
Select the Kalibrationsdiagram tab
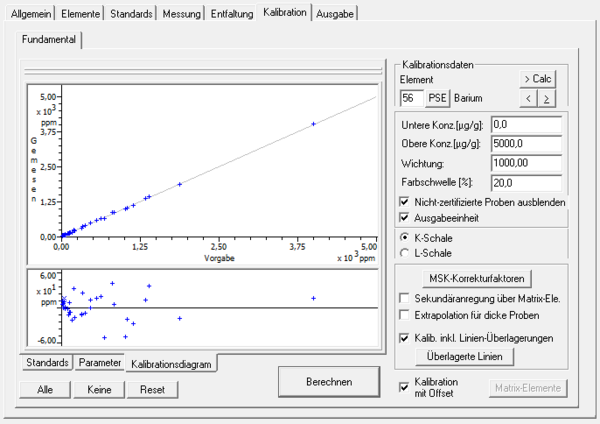(x=171, y=364)
